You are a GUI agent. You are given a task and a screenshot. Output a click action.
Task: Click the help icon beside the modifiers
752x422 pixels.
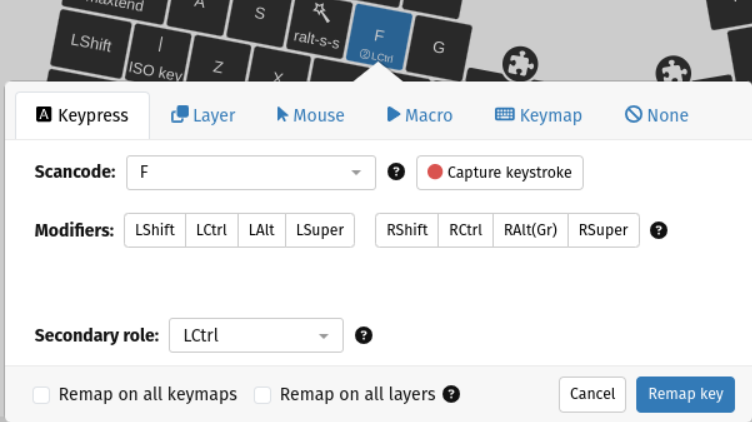[x=658, y=230]
